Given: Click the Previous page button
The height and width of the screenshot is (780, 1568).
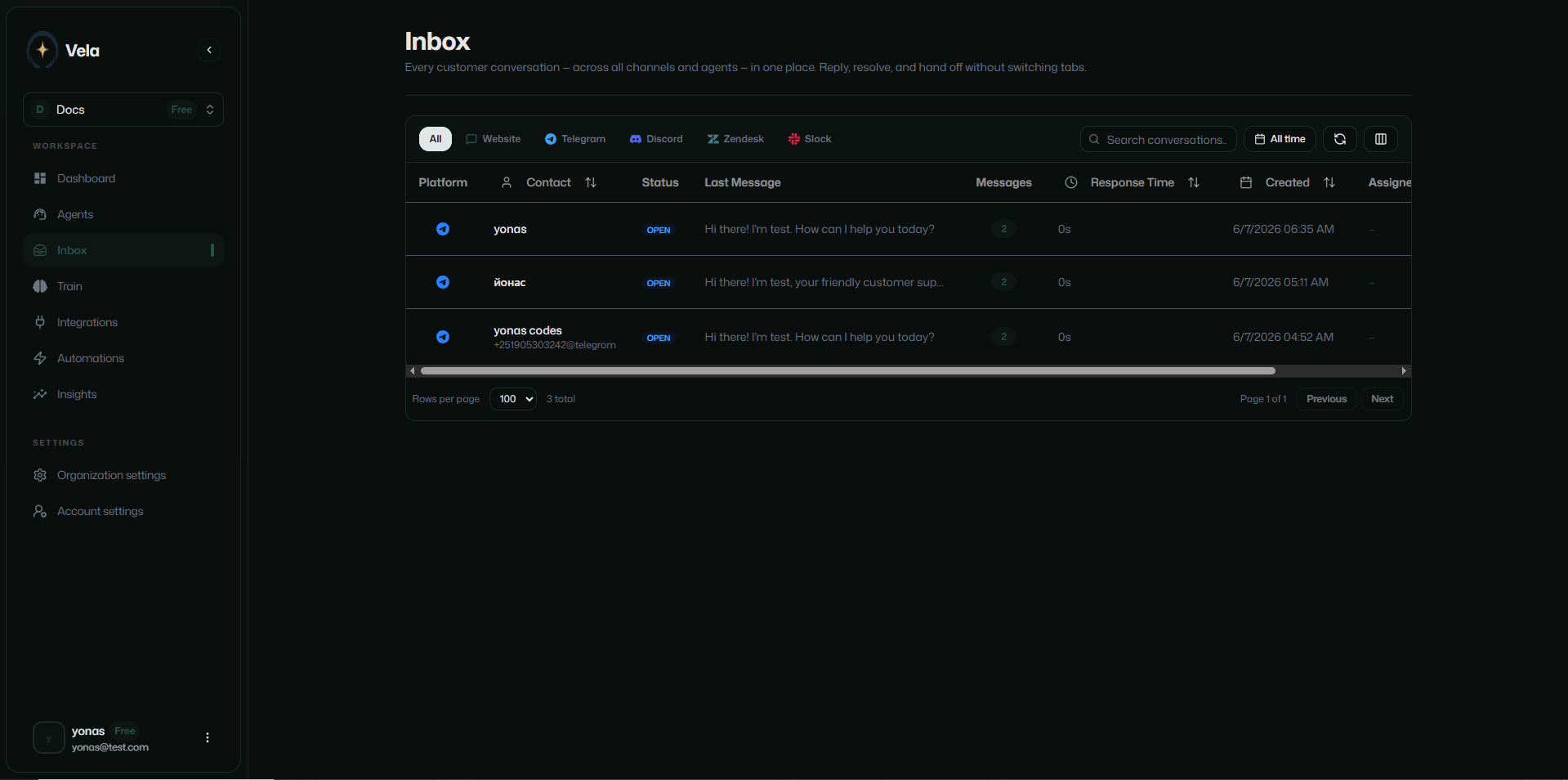Looking at the screenshot, I should pos(1326,399).
